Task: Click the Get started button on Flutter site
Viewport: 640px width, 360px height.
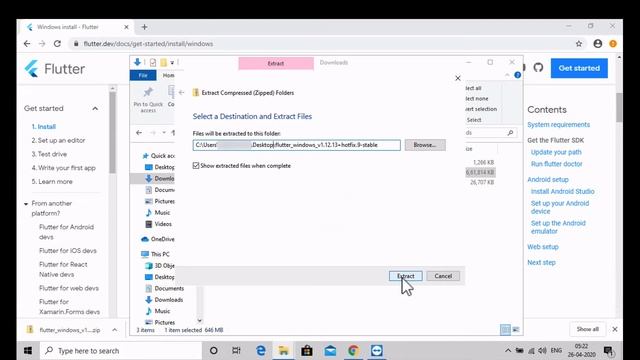Action: coord(579,68)
